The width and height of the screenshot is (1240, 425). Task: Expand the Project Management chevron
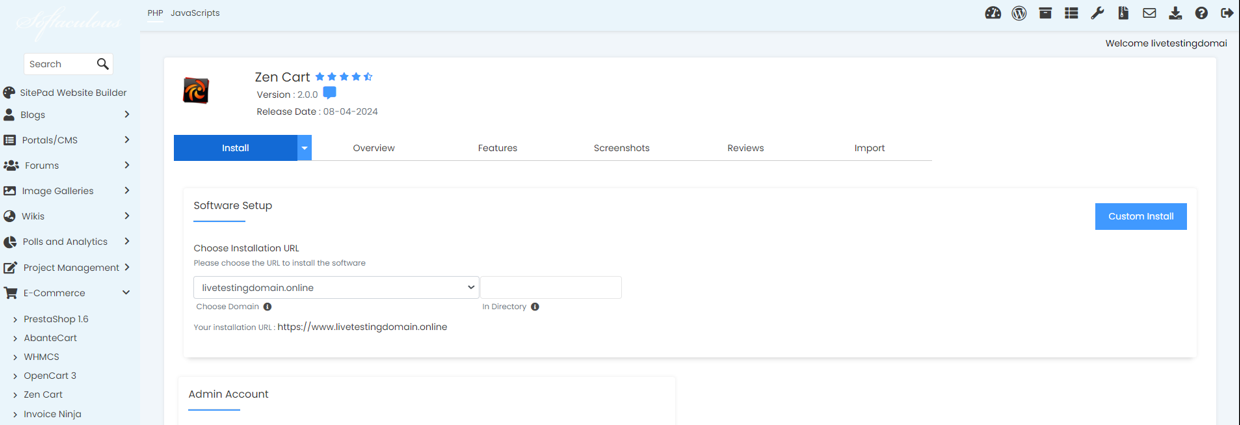pos(127,267)
